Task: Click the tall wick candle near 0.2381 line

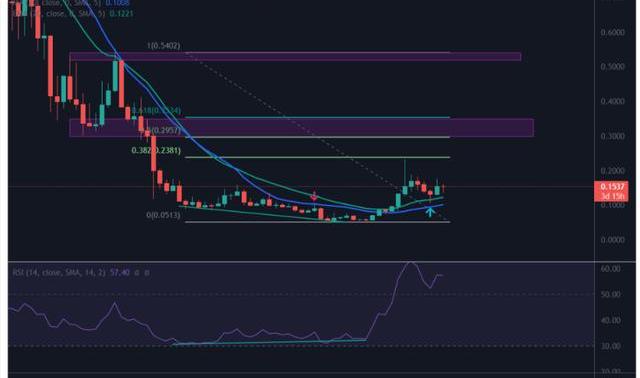Action: tap(405, 176)
